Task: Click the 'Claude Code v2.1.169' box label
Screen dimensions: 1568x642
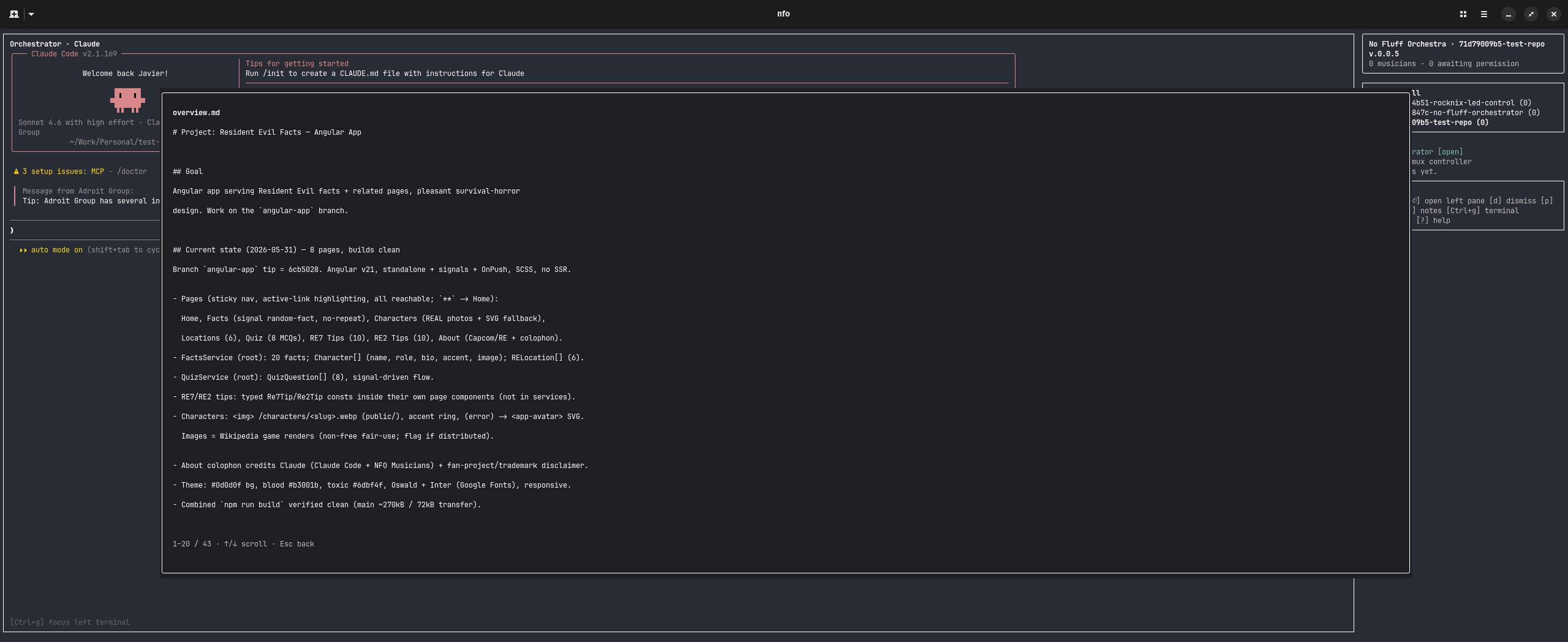Action: point(74,54)
